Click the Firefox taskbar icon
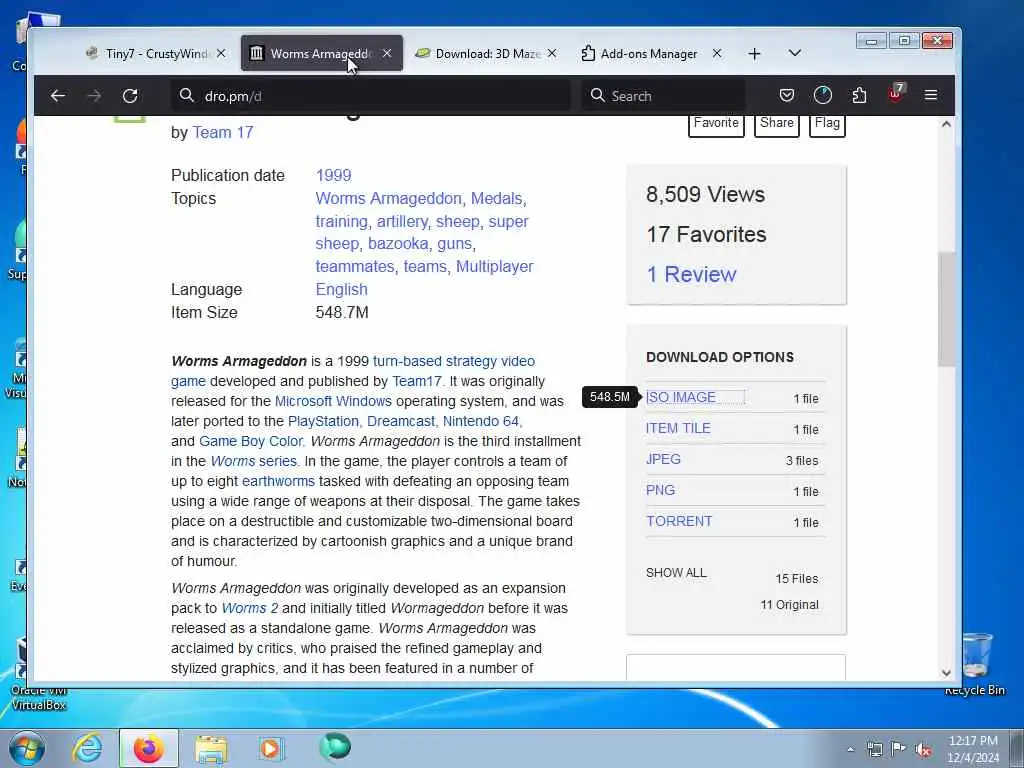1024x768 pixels. tap(149, 748)
